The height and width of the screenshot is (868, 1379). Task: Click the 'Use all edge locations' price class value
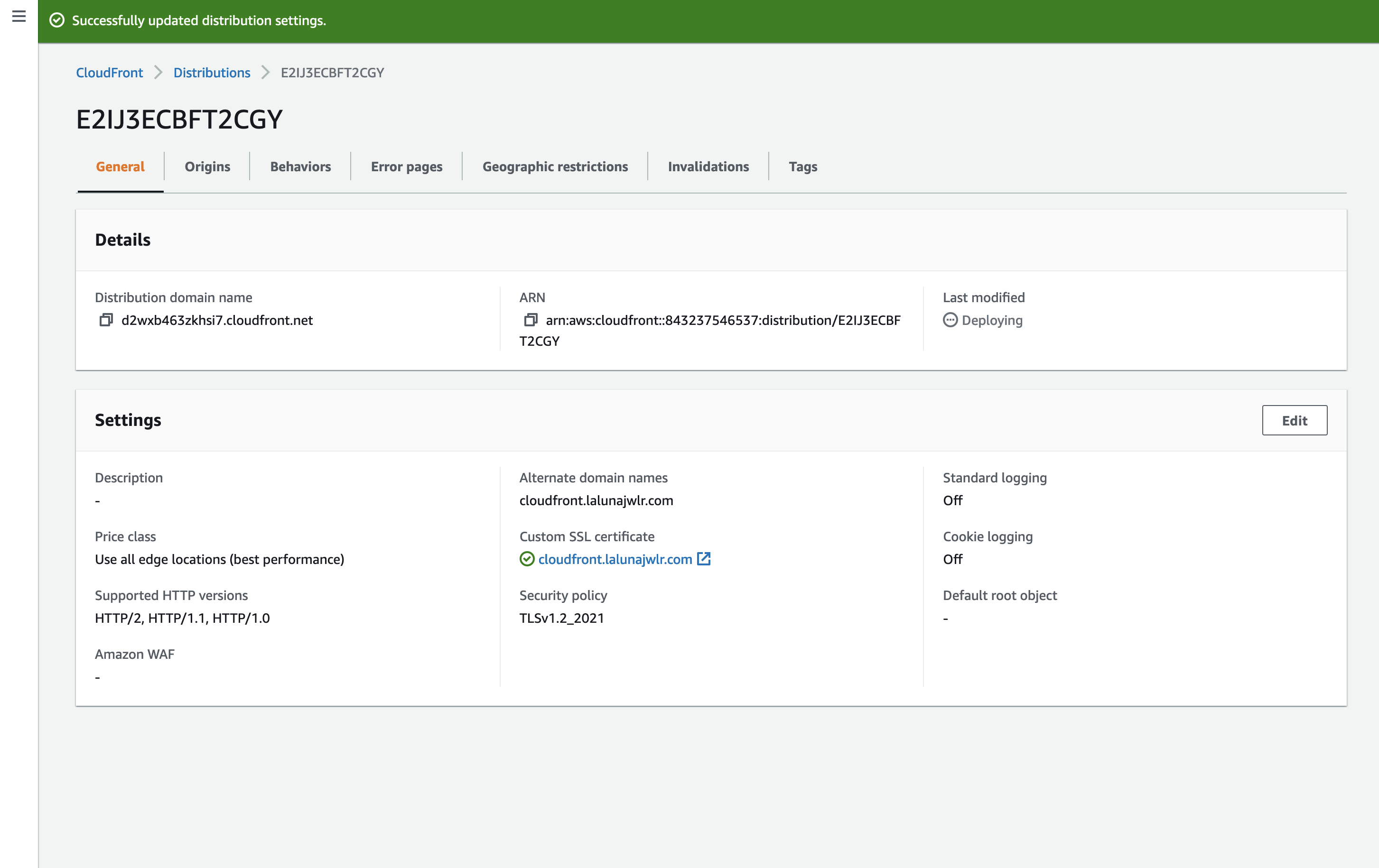click(x=219, y=559)
